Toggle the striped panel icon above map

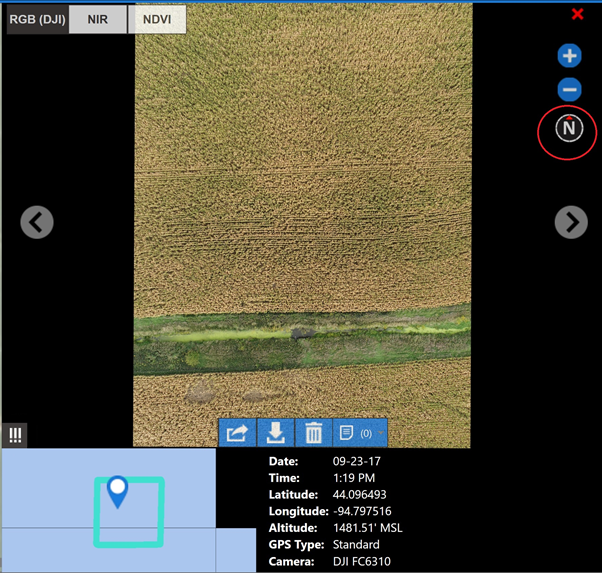15,435
